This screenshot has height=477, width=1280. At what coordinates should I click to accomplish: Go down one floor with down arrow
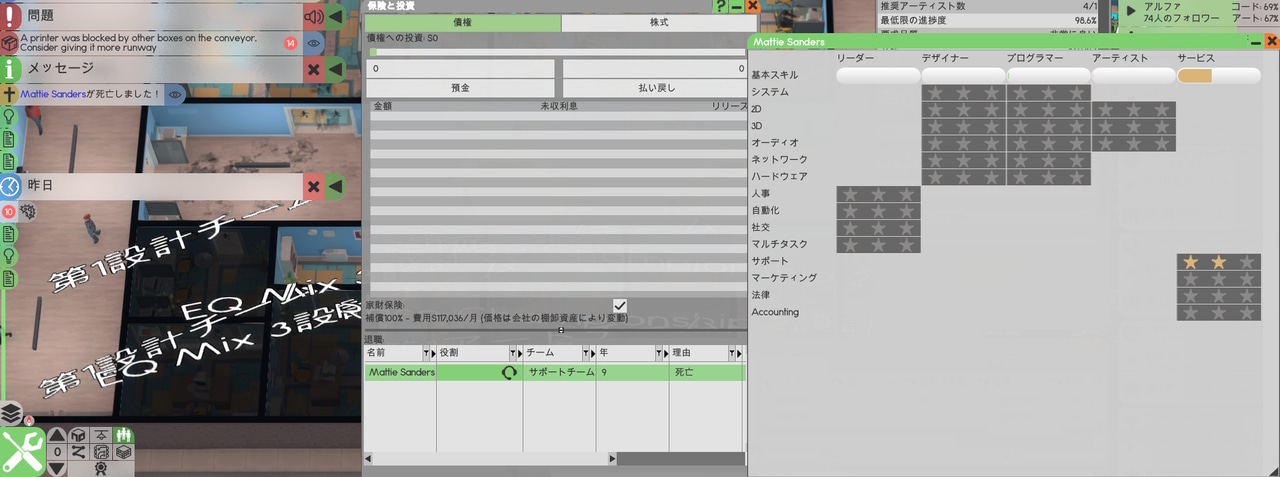tap(58, 468)
